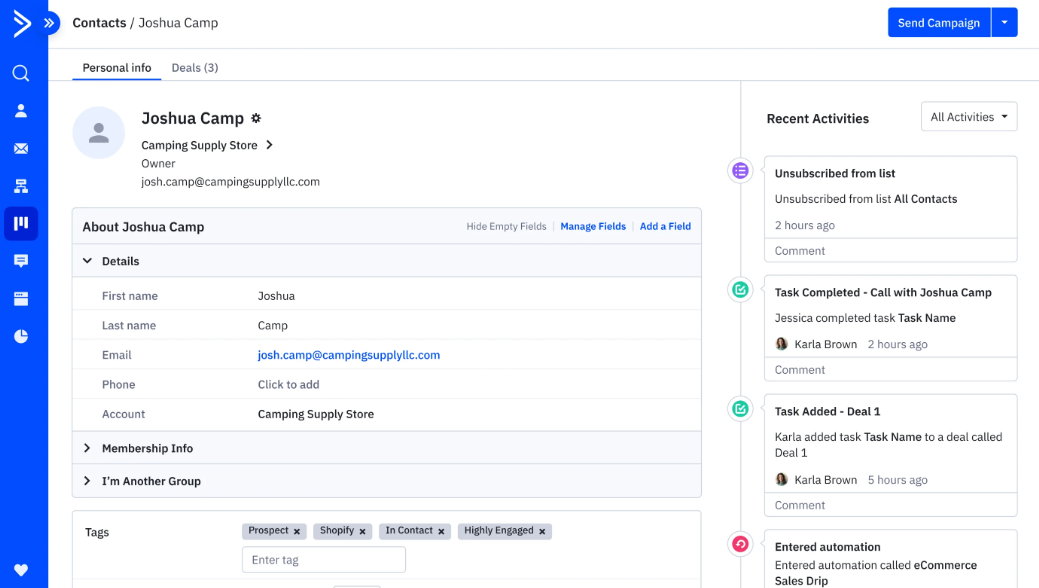Open Conversations via the chat bubble icon
Viewport: 1039px width, 588px height.
(22, 261)
